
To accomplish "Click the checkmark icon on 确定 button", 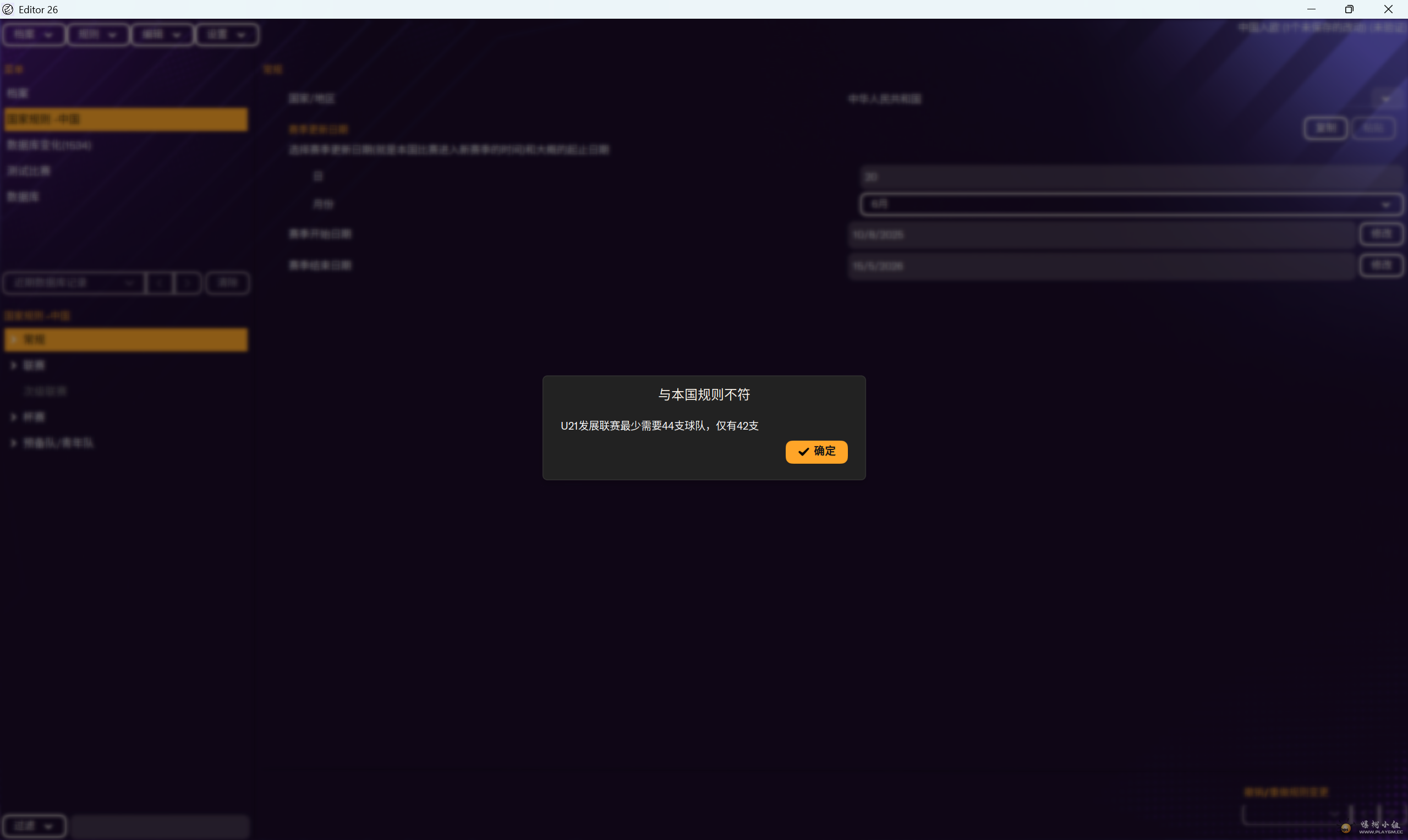I will point(803,451).
